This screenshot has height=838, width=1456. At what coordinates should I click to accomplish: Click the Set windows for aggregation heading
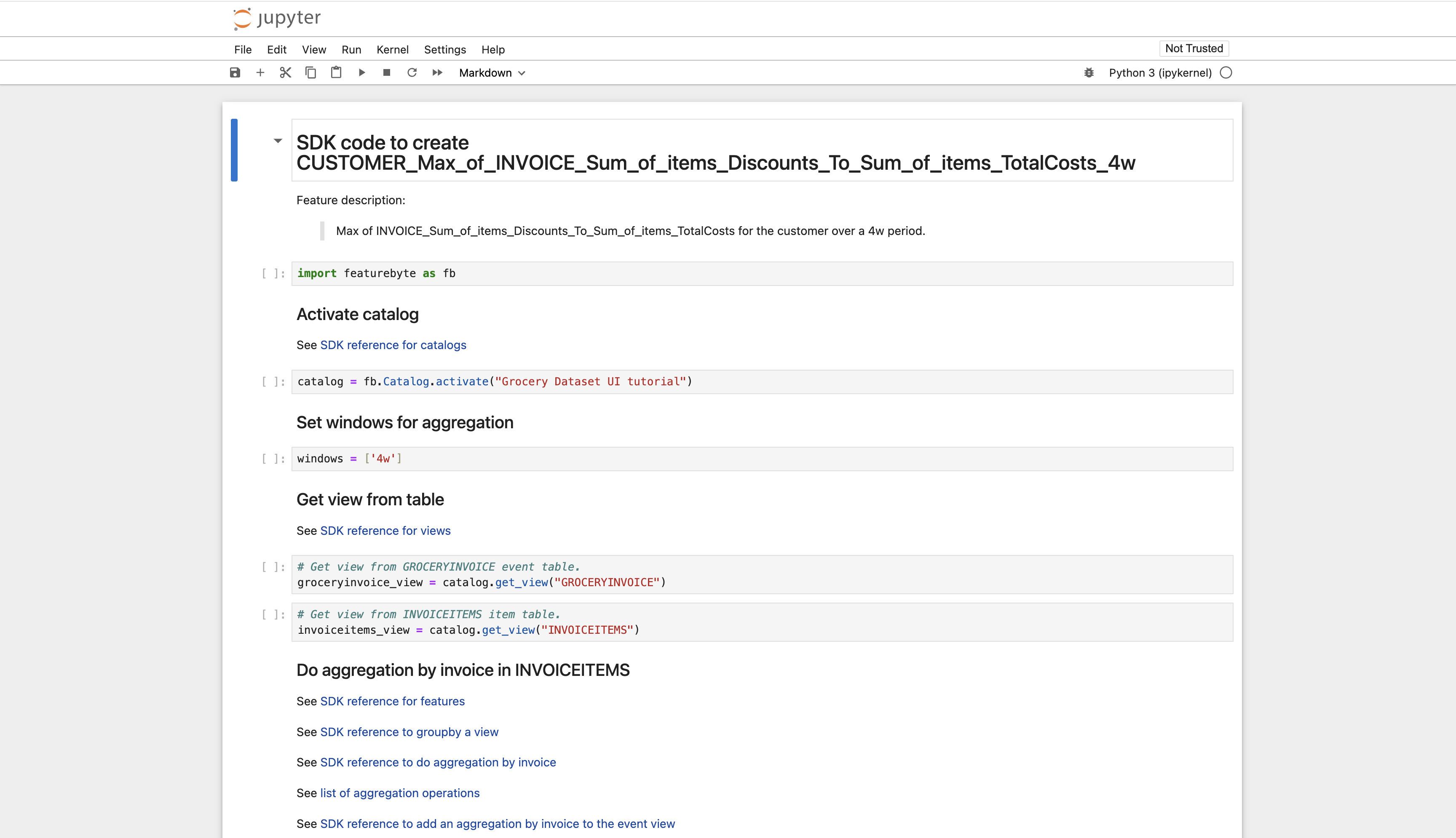pyautogui.click(x=405, y=422)
